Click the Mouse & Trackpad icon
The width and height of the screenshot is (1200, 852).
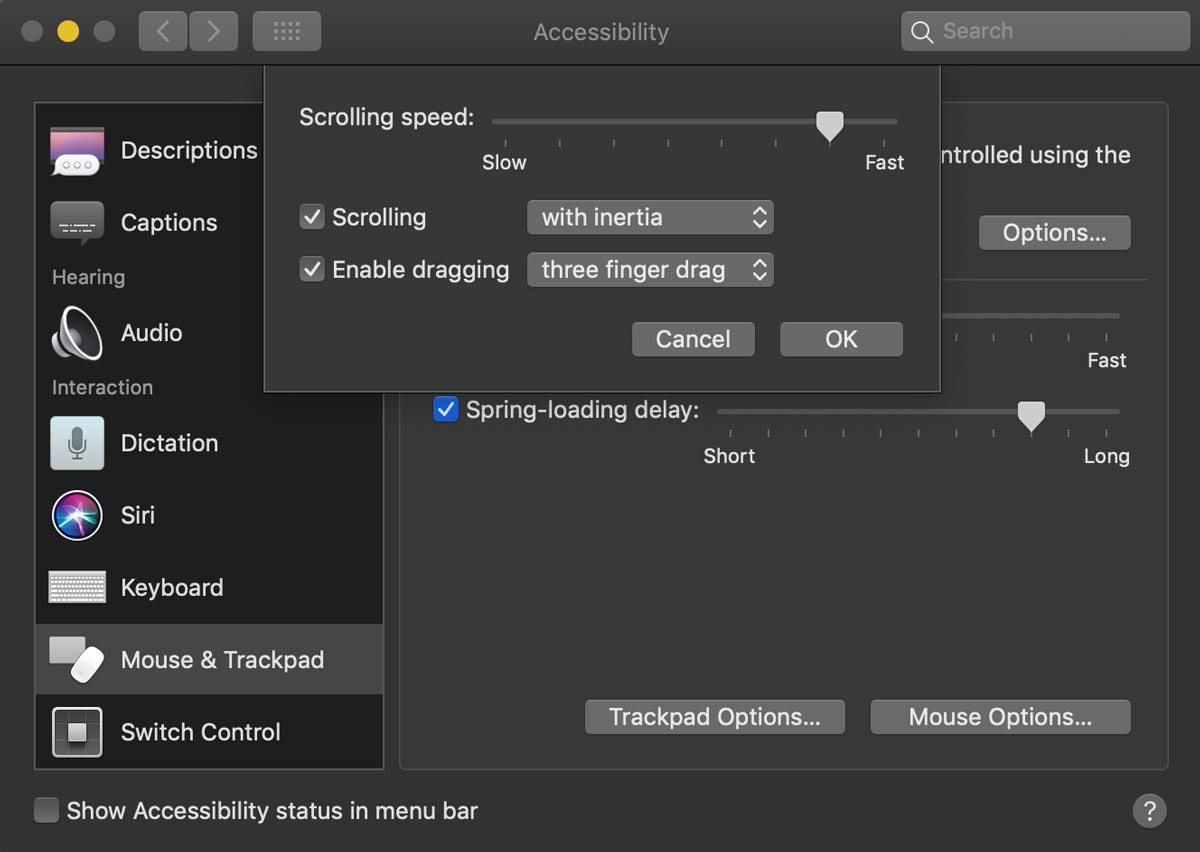(x=77, y=660)
